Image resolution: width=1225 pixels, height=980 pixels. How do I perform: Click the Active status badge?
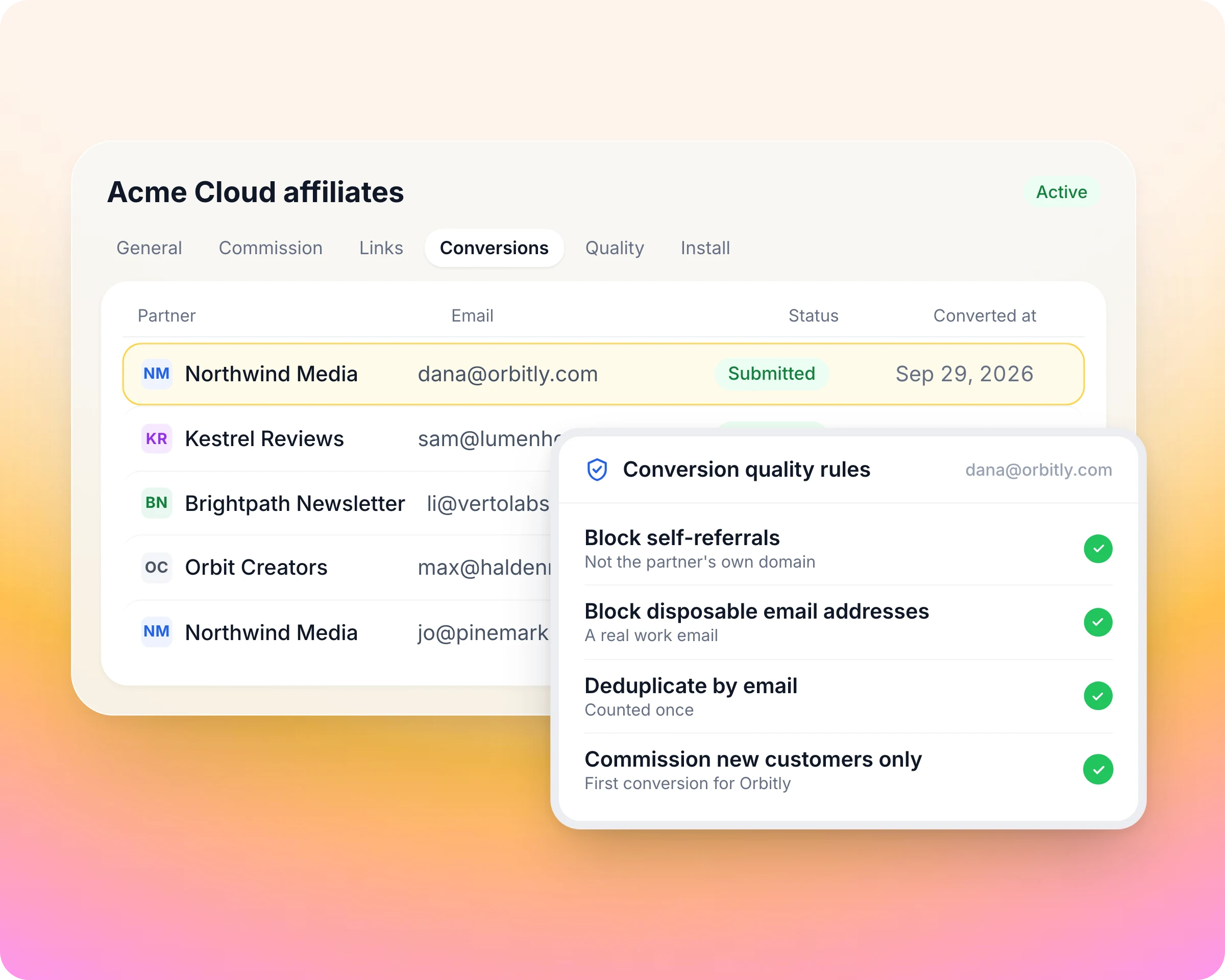[1061, 192]
